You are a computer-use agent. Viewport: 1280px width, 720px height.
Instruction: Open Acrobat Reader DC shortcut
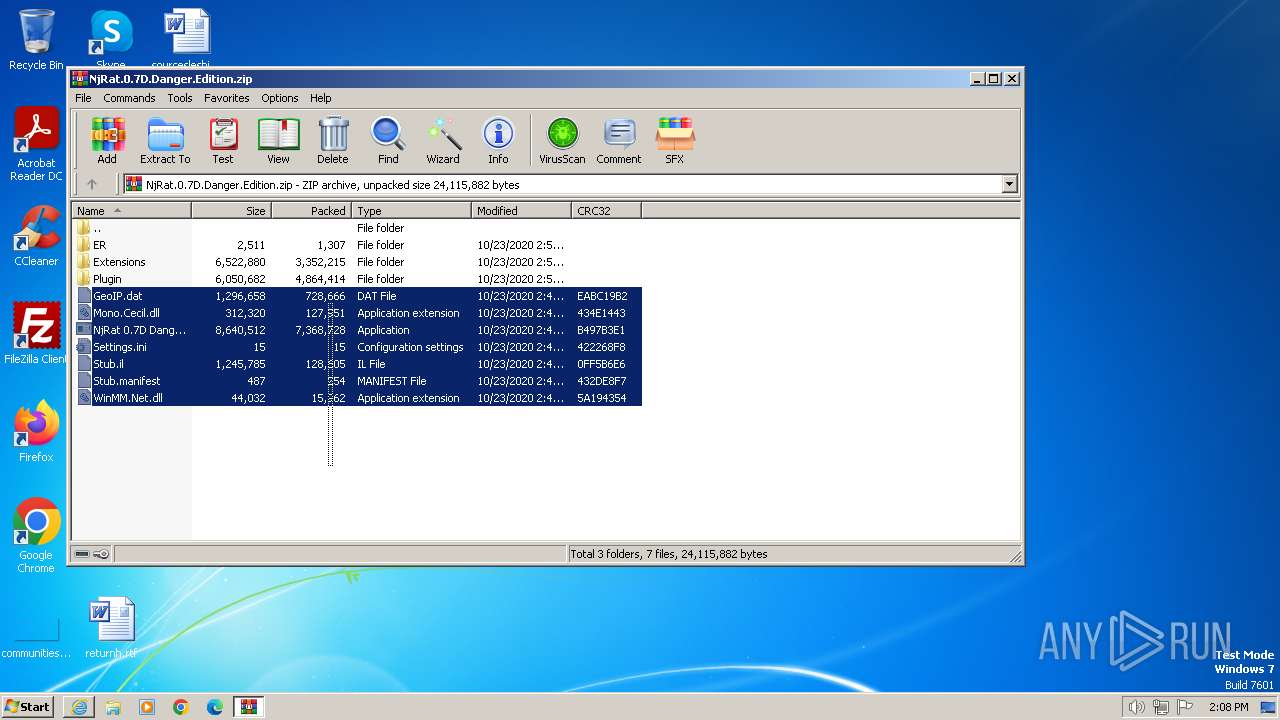coord(36,145)
